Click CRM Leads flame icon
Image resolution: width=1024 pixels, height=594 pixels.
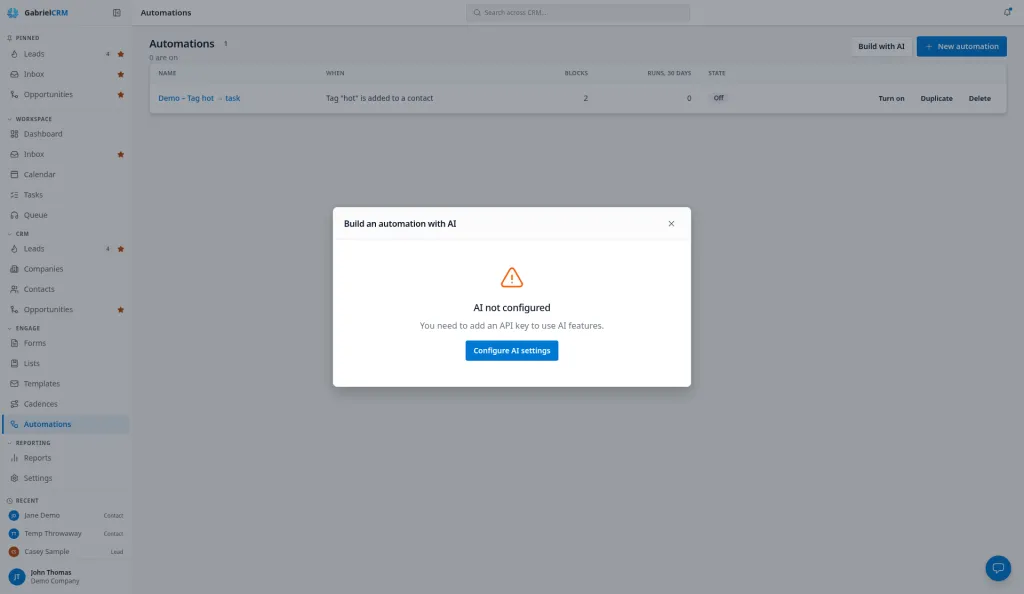click(x=14, y=249)
